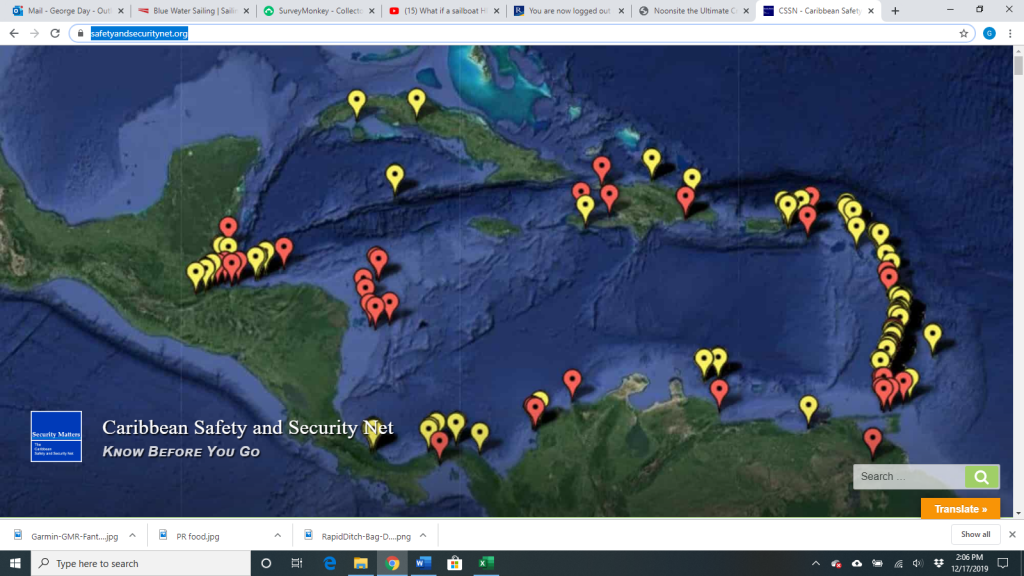
Task: Click the orange Translate button
Action: pyautogui.click(x=960, y=509)
